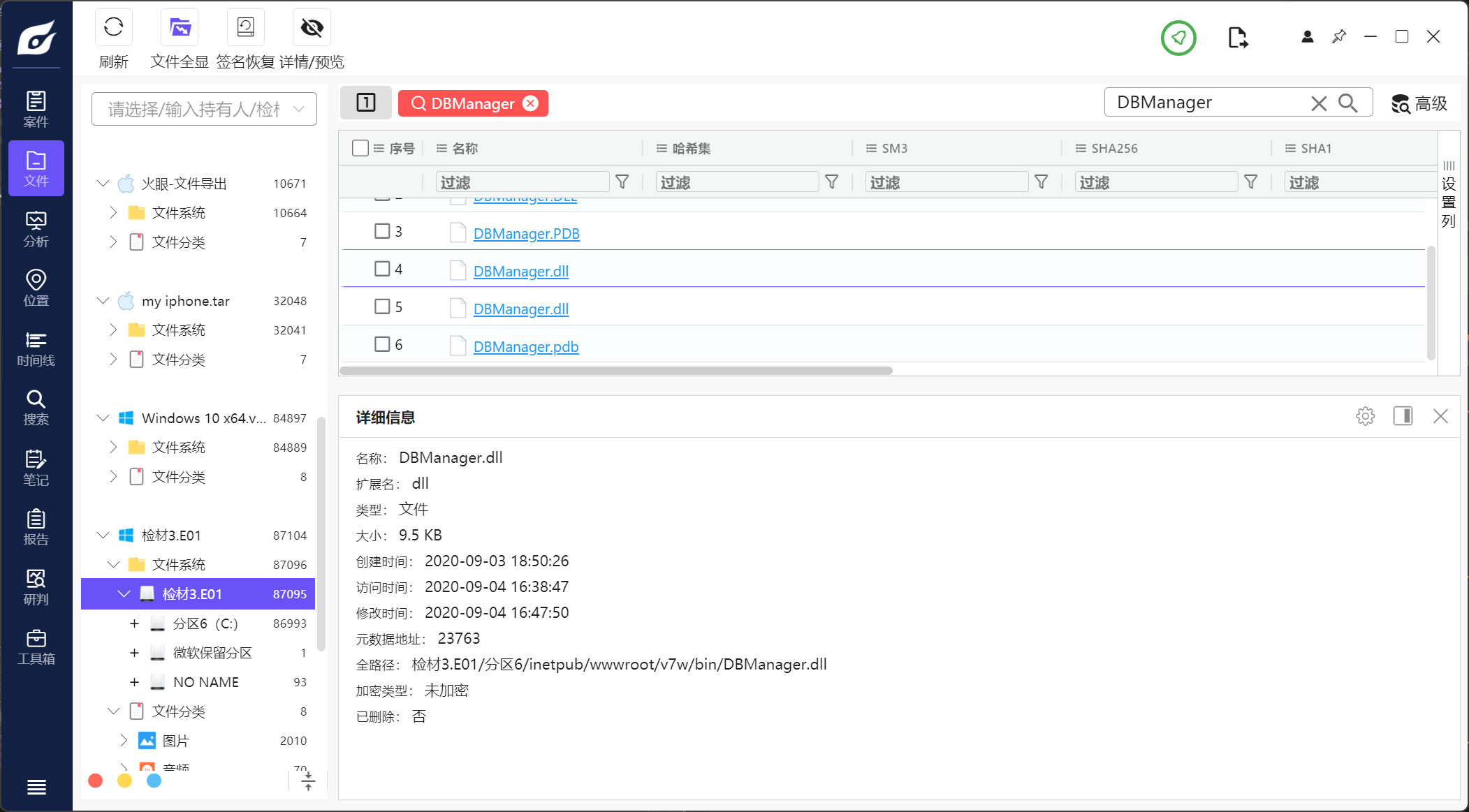
Task: Remove the DBManager search filter tag
Action: 531,103
